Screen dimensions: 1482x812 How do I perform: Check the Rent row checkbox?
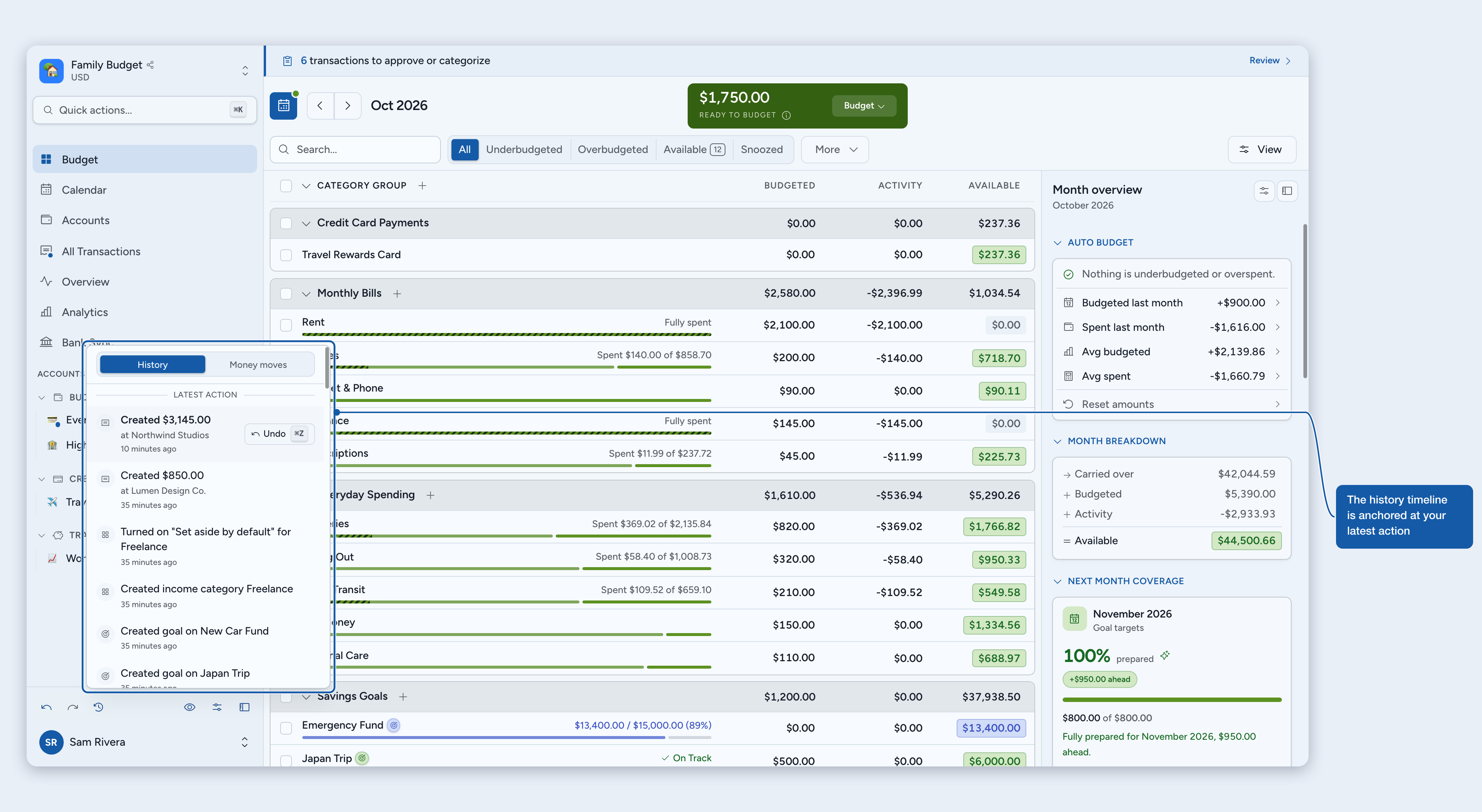tap(286, 325)
